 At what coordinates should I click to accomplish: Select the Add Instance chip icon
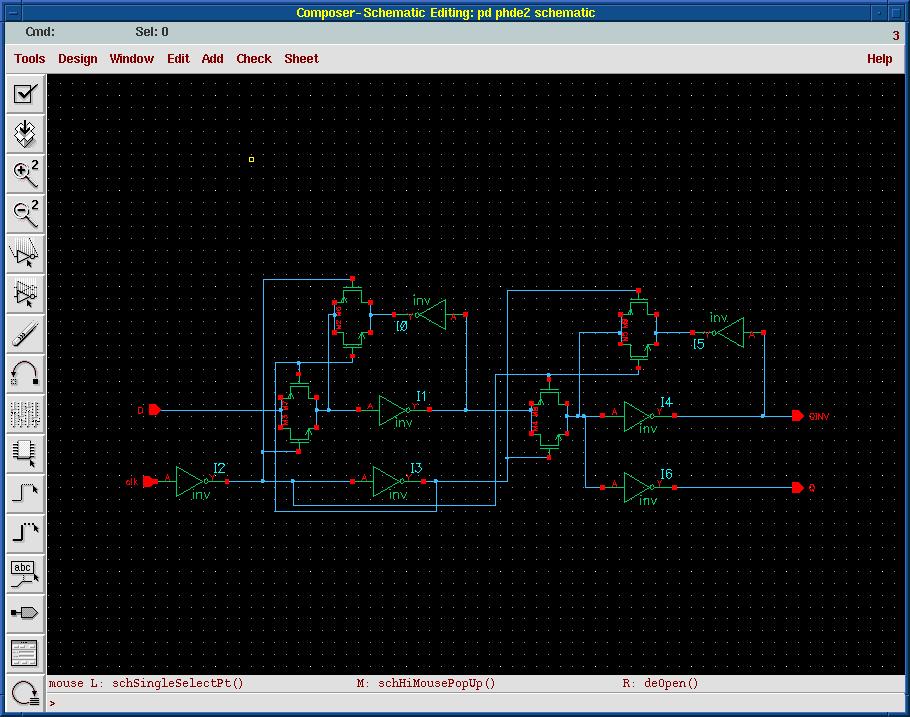click(x=24, y=453)
